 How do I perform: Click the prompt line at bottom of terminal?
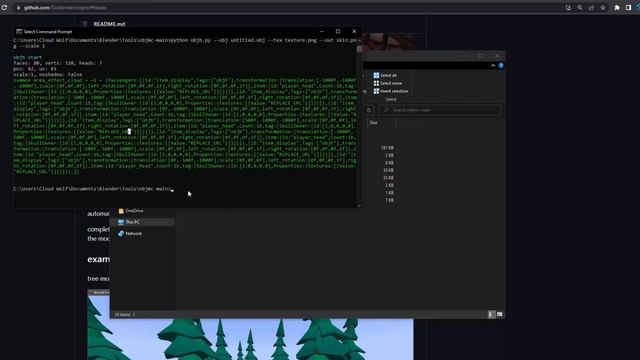coord(93,189)
